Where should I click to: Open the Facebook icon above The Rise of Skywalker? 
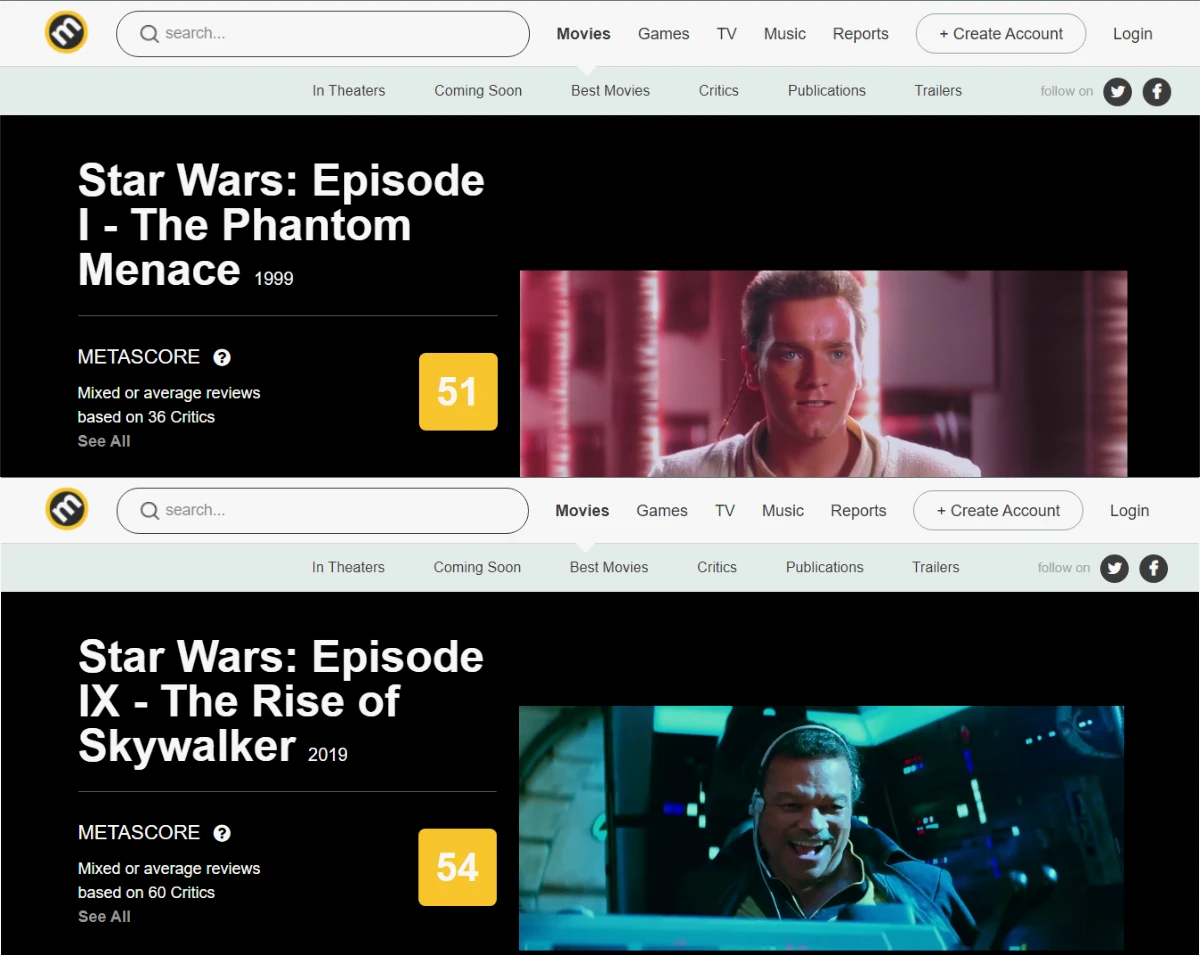(x=1154, y=569)
